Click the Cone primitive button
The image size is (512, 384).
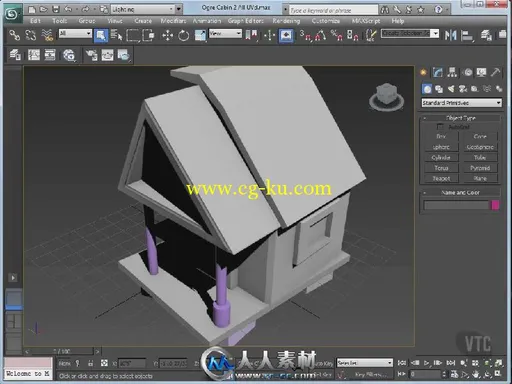click(x=480, y=136)
